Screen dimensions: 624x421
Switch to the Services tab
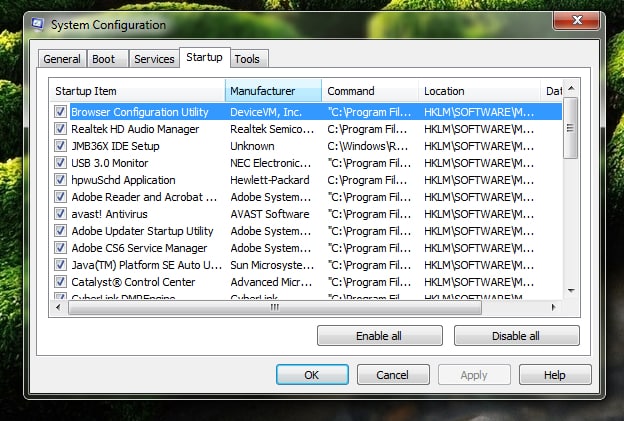pos(154,59)
